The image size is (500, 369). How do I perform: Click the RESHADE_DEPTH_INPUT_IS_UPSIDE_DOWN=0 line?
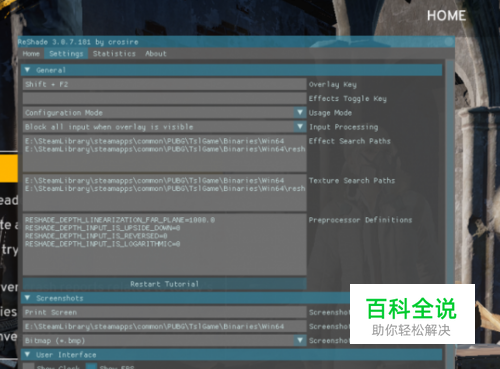tap(103, 228)
